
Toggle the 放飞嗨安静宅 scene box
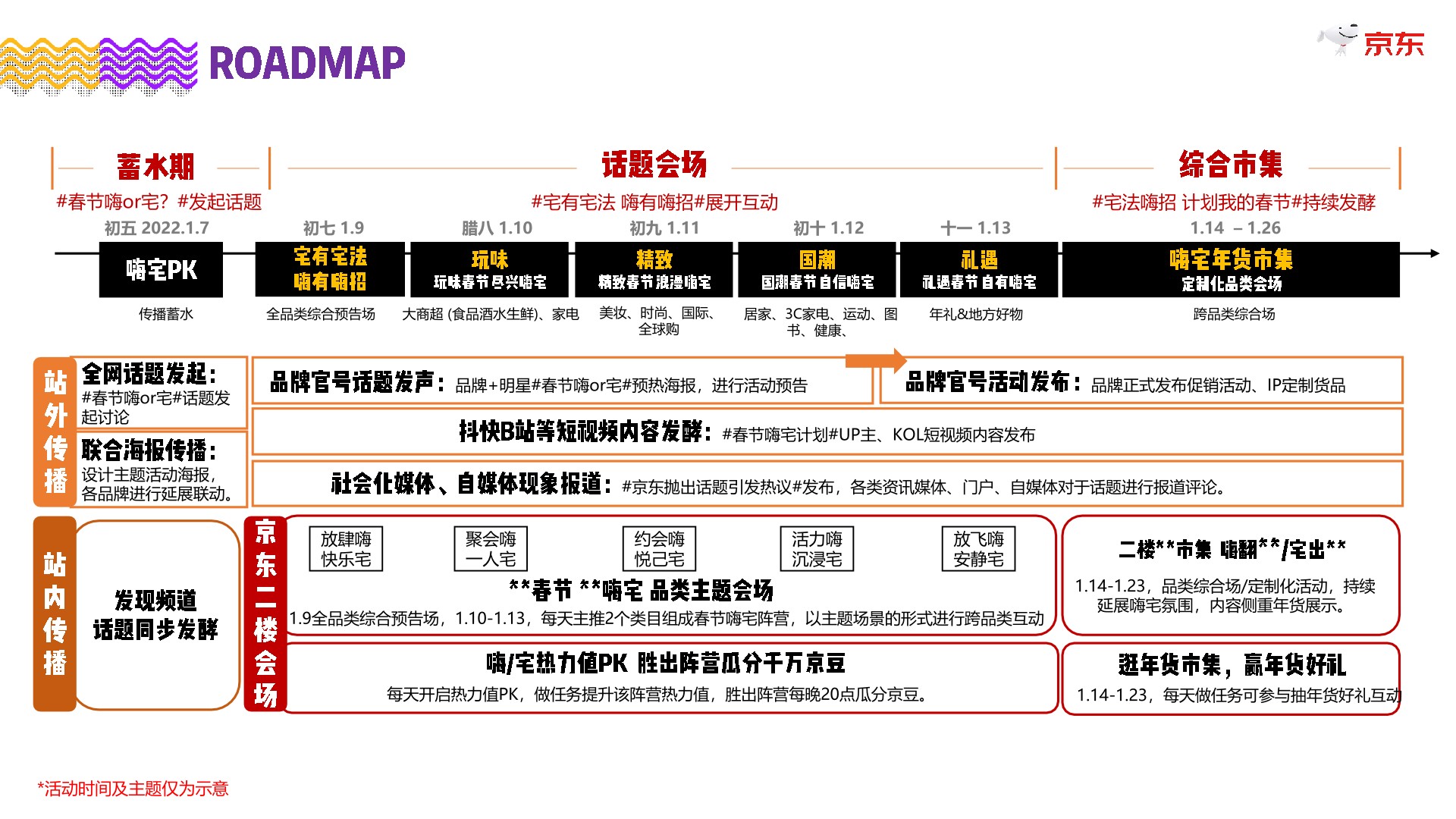click(x=978, y=548)
